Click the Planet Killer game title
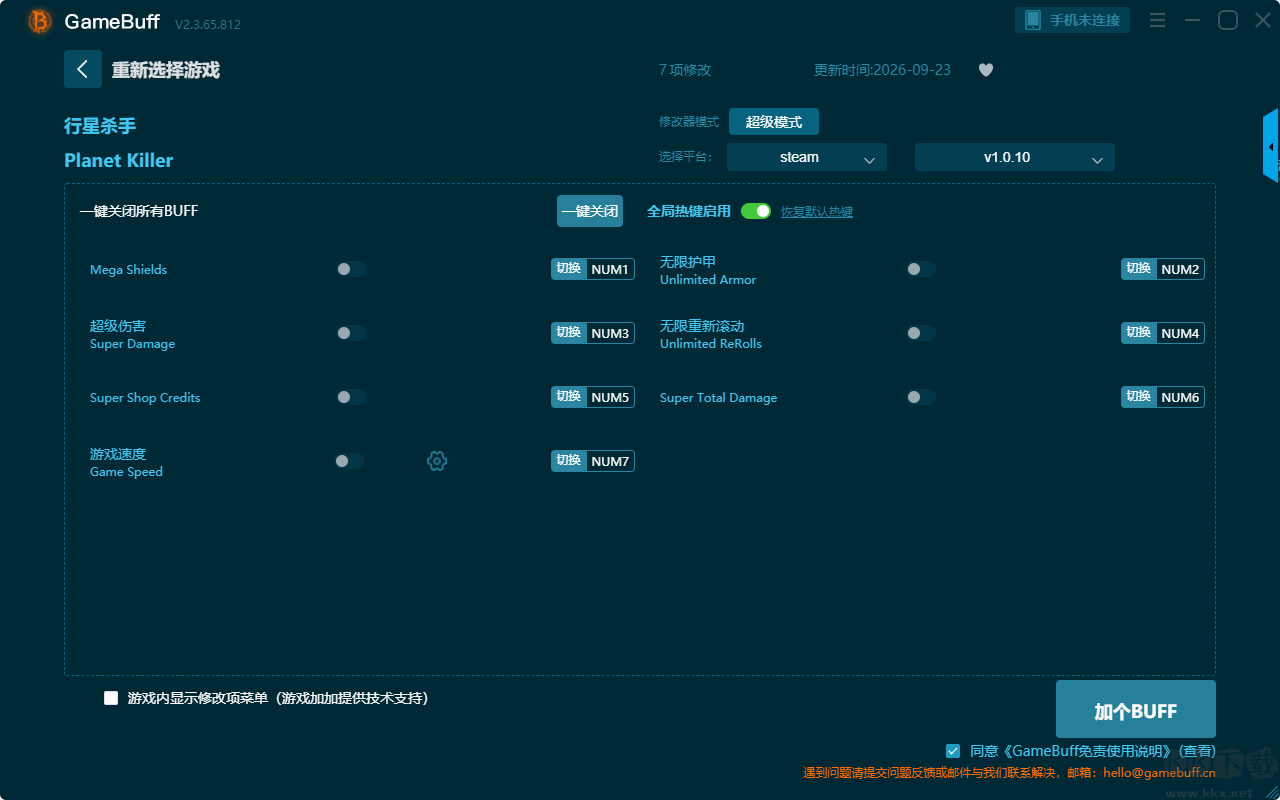Viewport: 1280px width, 800px height. coord(119,160)
